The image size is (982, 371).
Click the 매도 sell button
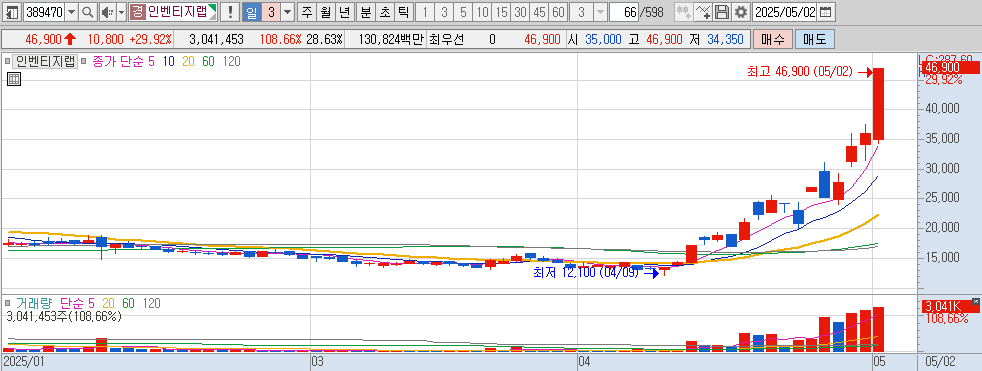(815, 39)
